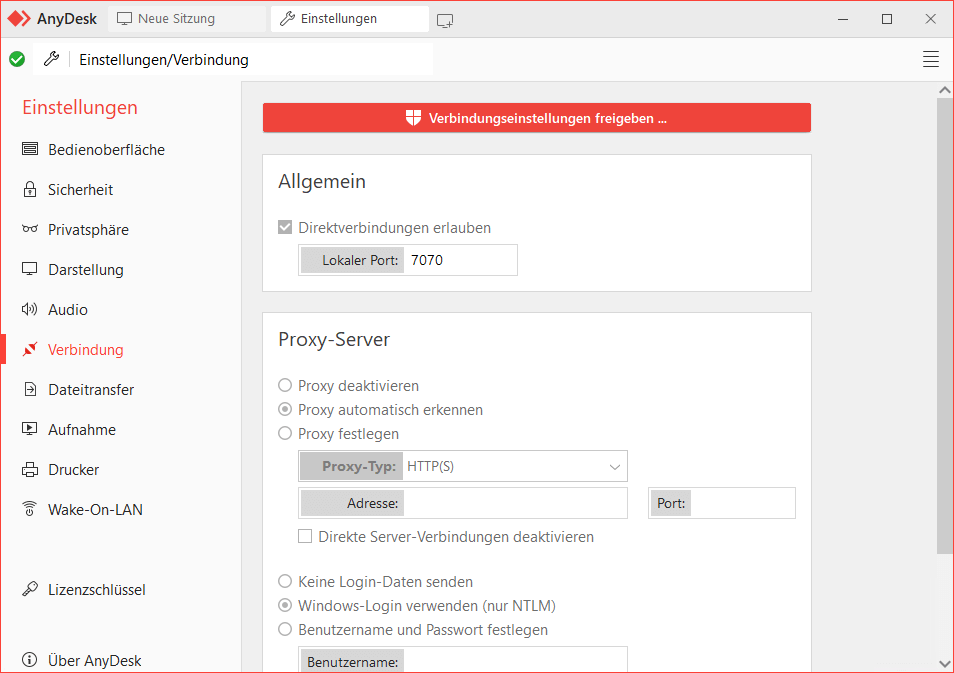
Task: Click the vertical scrollbar down arrow
Action: [945, 662]
